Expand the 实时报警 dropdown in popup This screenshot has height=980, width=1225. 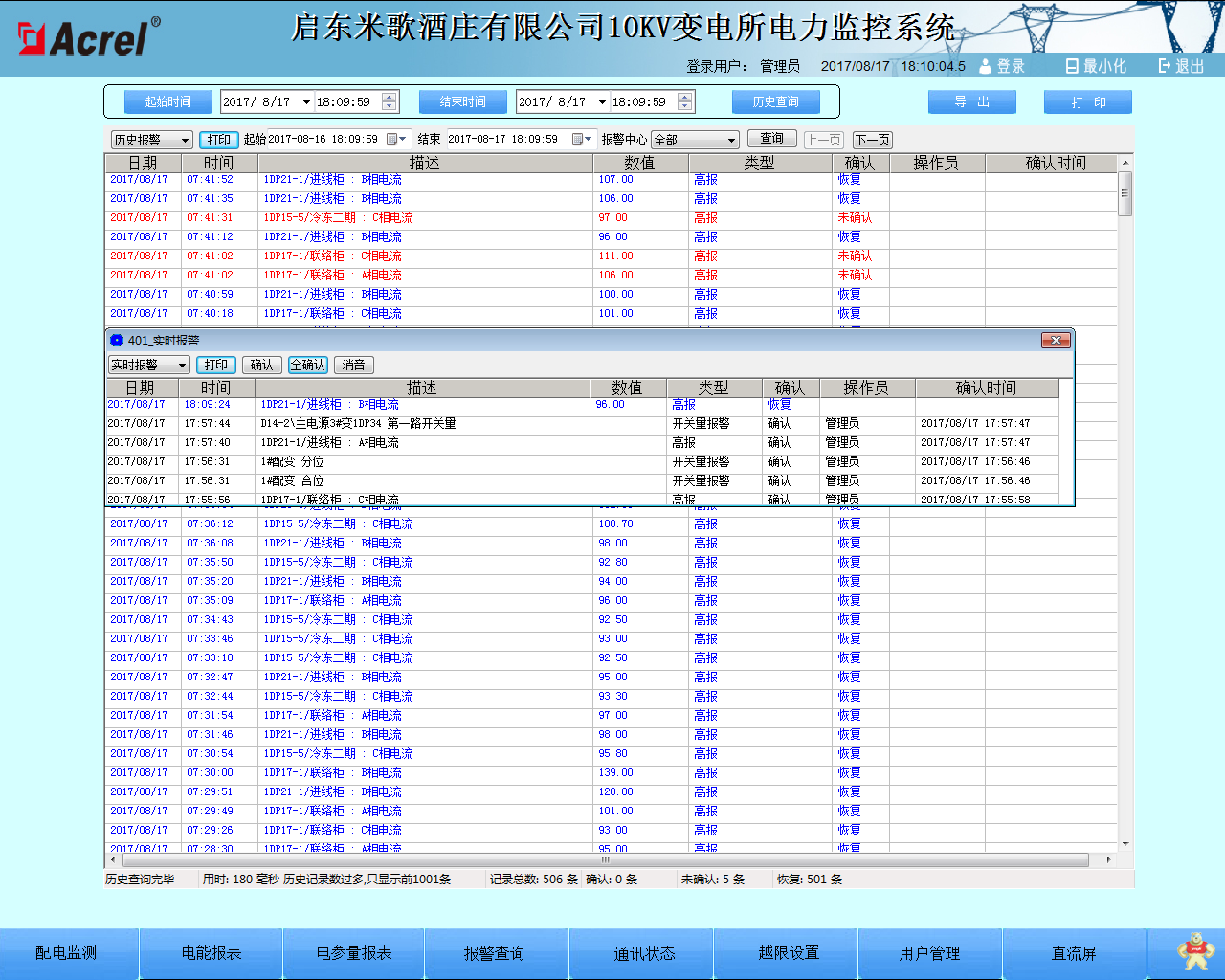pos(182,366)
